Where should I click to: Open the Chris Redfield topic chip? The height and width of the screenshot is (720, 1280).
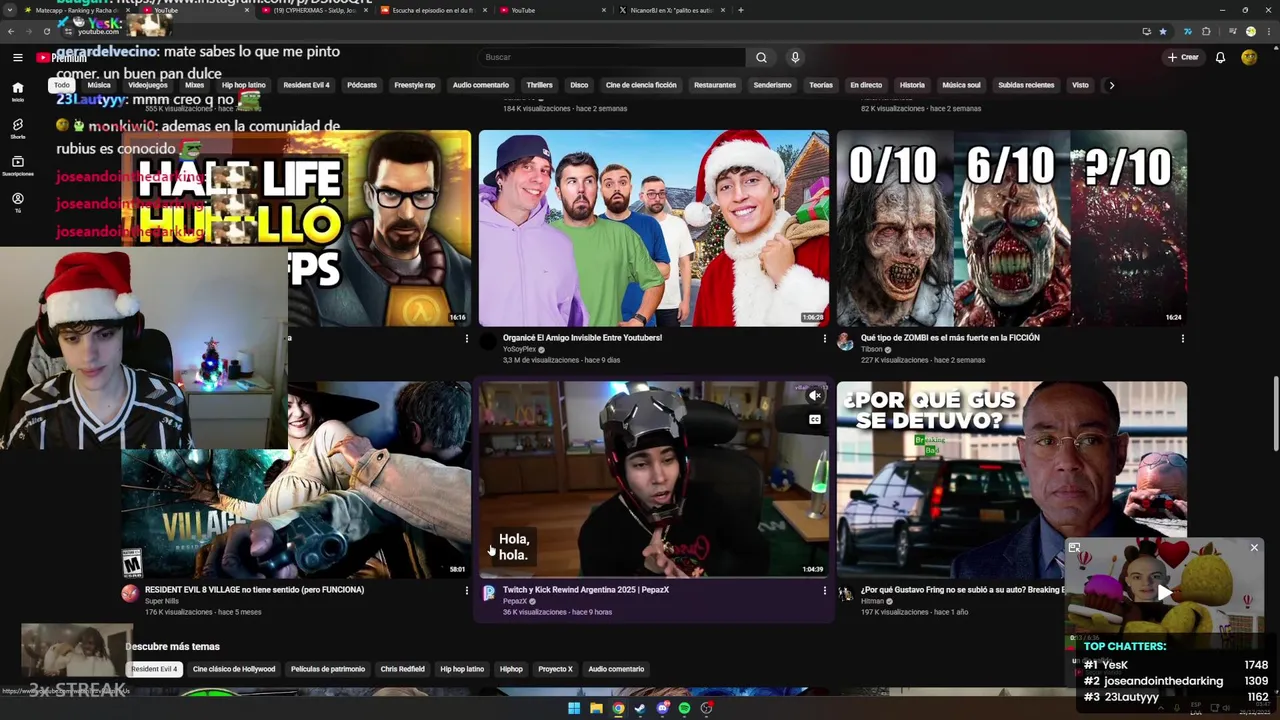402,669
